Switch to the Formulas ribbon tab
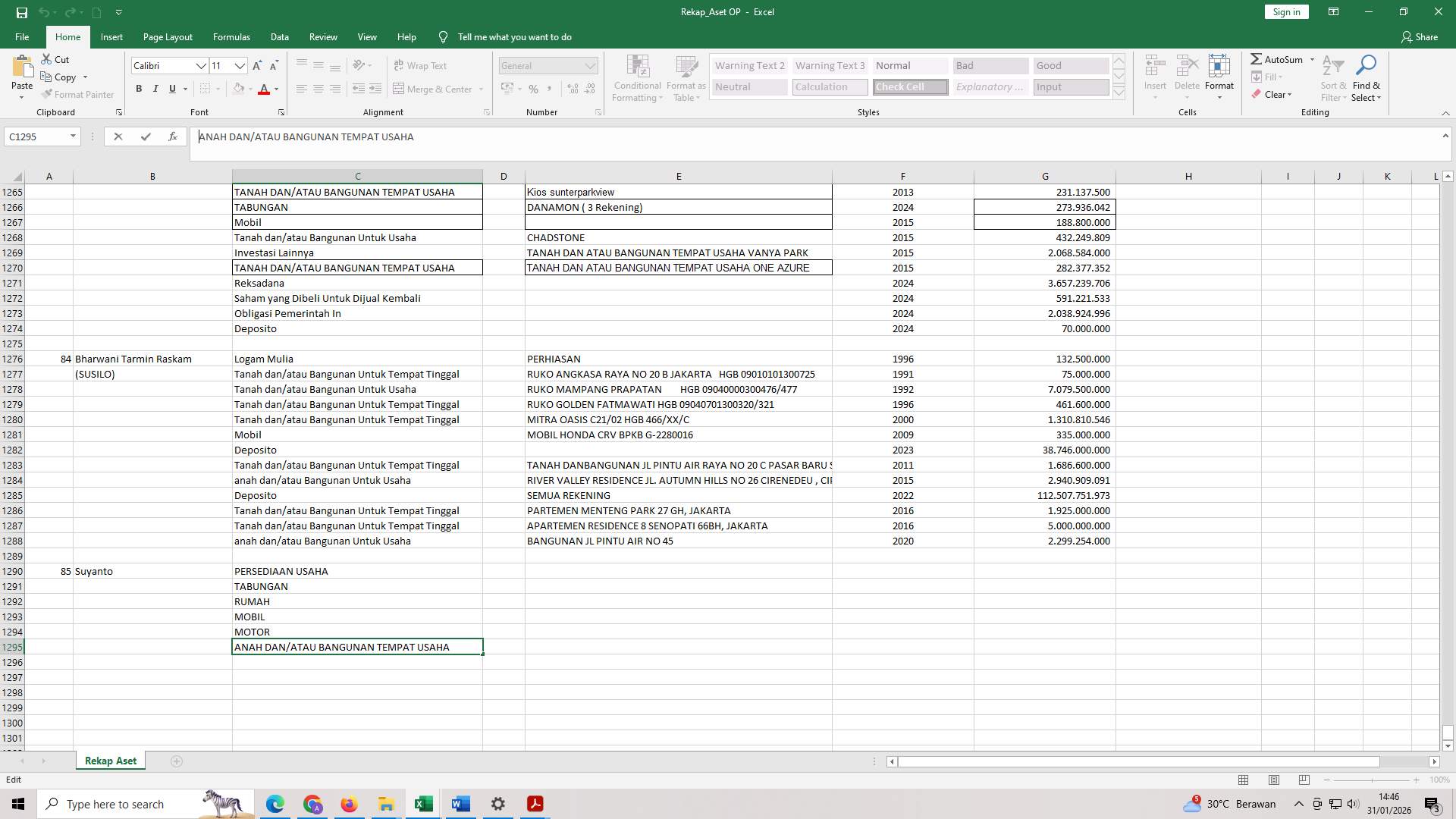This screenshot has width=1456, height=819. (231, 36)
